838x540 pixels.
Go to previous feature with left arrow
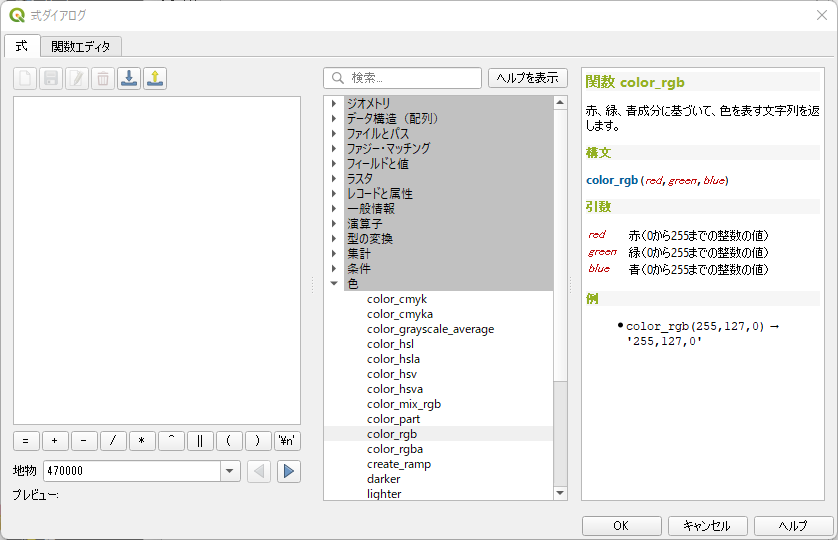(x=259, y=471)
